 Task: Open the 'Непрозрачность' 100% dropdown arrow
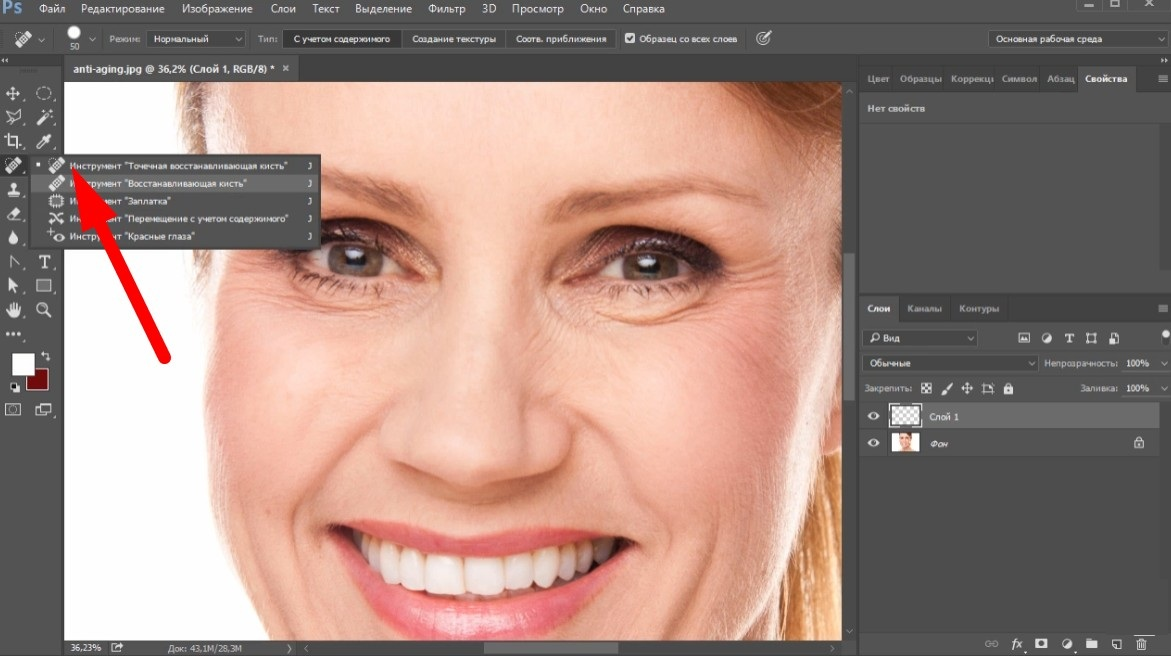tap(1163, 363)
